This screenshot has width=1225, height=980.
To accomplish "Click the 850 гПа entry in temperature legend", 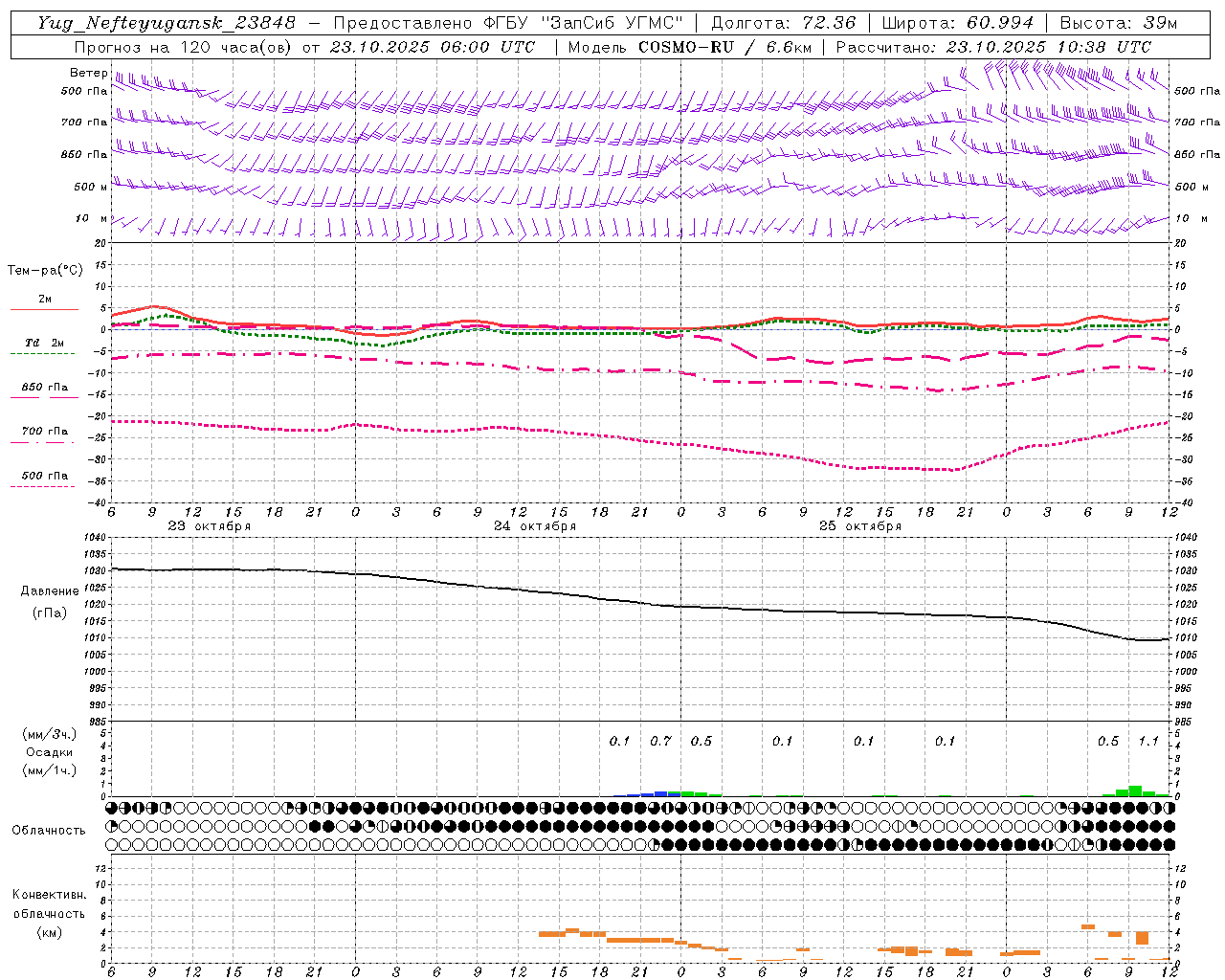I will (45, 388).
